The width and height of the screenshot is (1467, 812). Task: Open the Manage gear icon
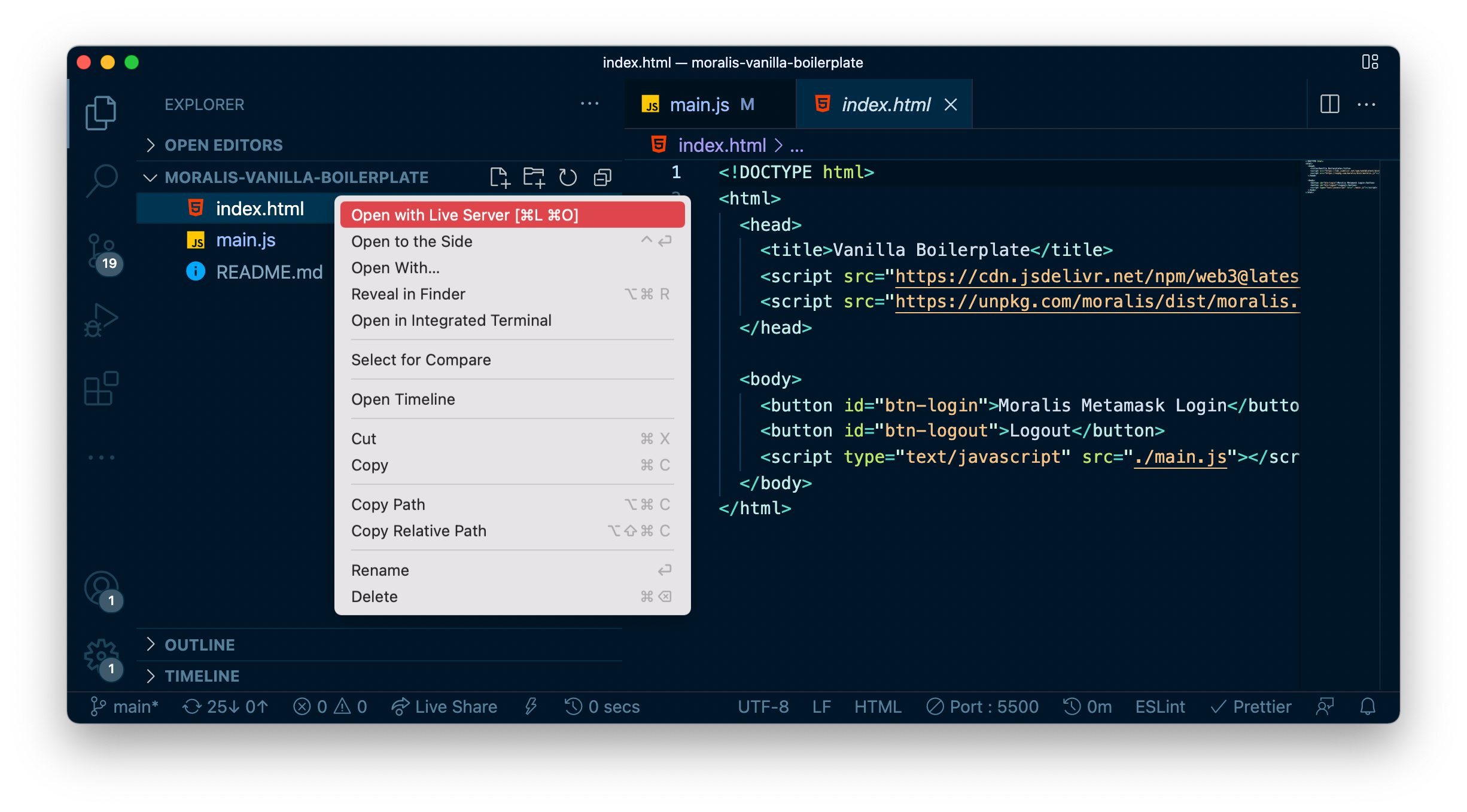(103, 659)
